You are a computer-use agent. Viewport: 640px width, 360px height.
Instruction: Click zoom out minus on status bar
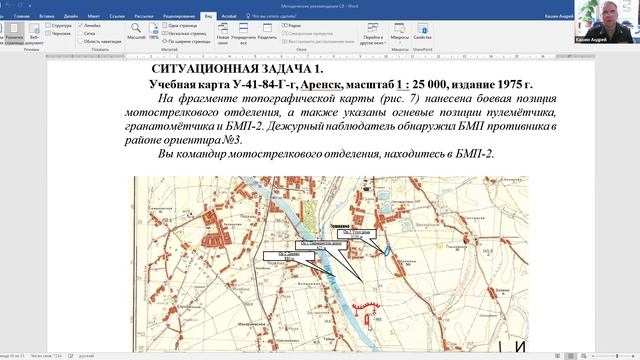click(593, 356)
